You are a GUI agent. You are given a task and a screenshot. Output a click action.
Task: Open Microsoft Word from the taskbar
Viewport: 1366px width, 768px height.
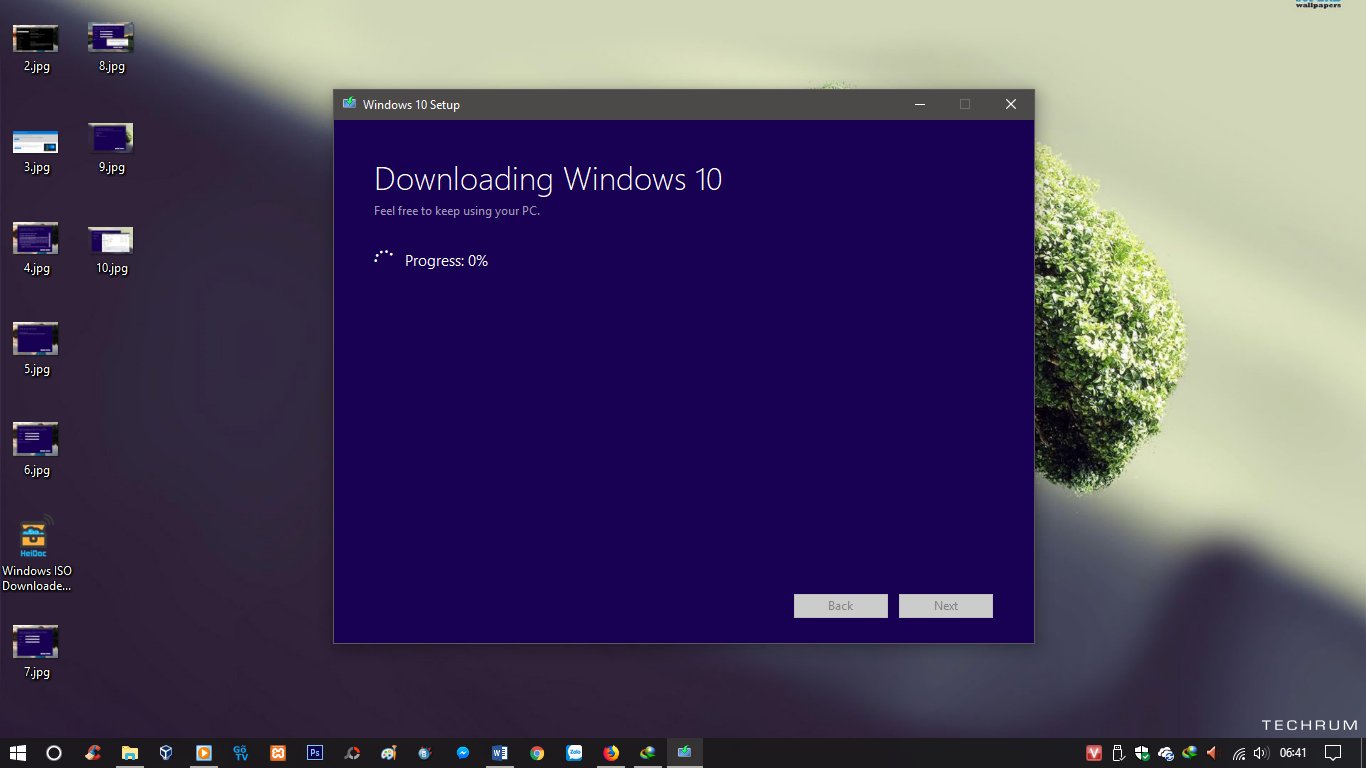(x=500, y=753)
